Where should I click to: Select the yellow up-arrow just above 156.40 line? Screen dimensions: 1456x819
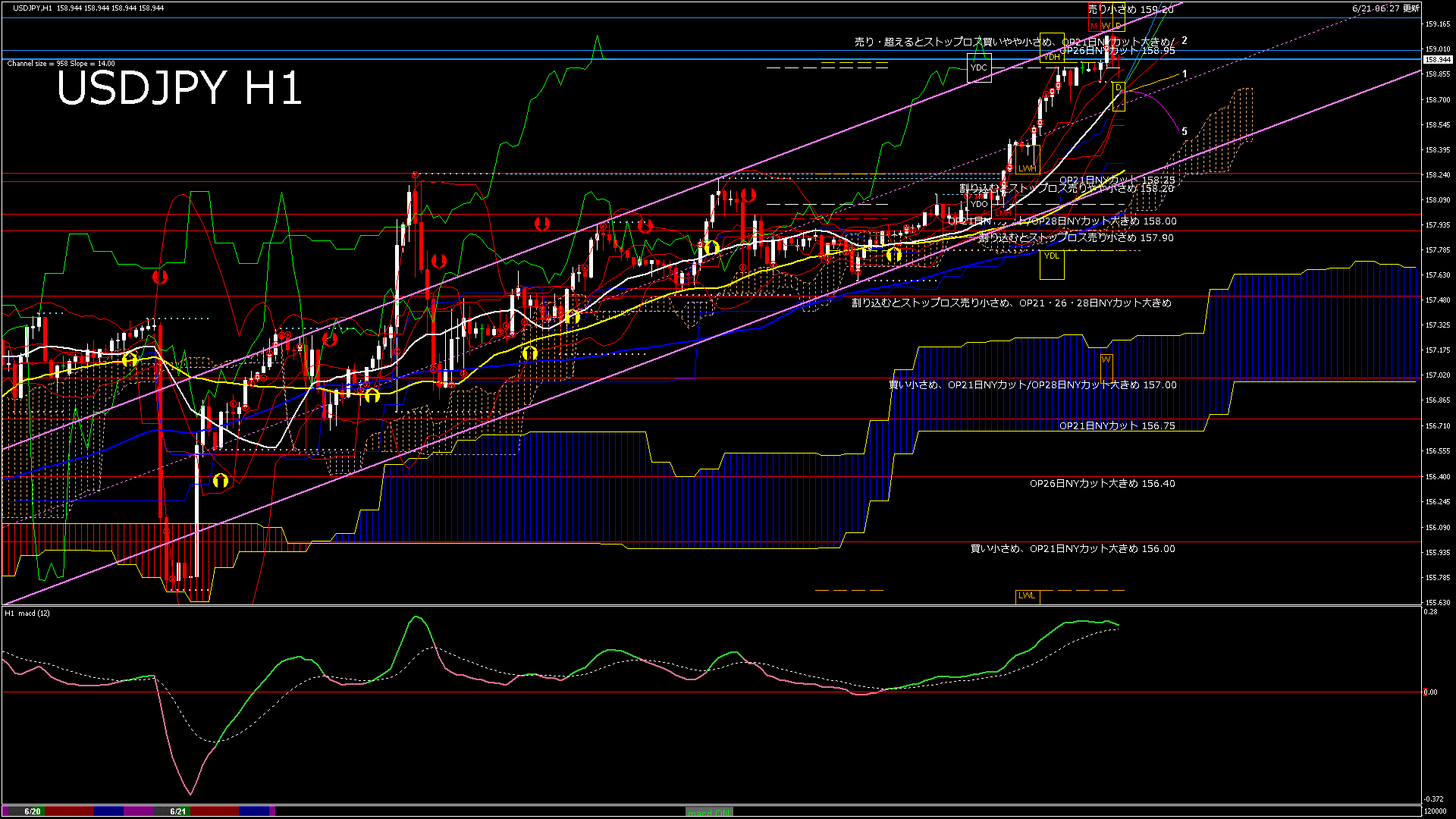pyautogui.click(x=221, y=480)
